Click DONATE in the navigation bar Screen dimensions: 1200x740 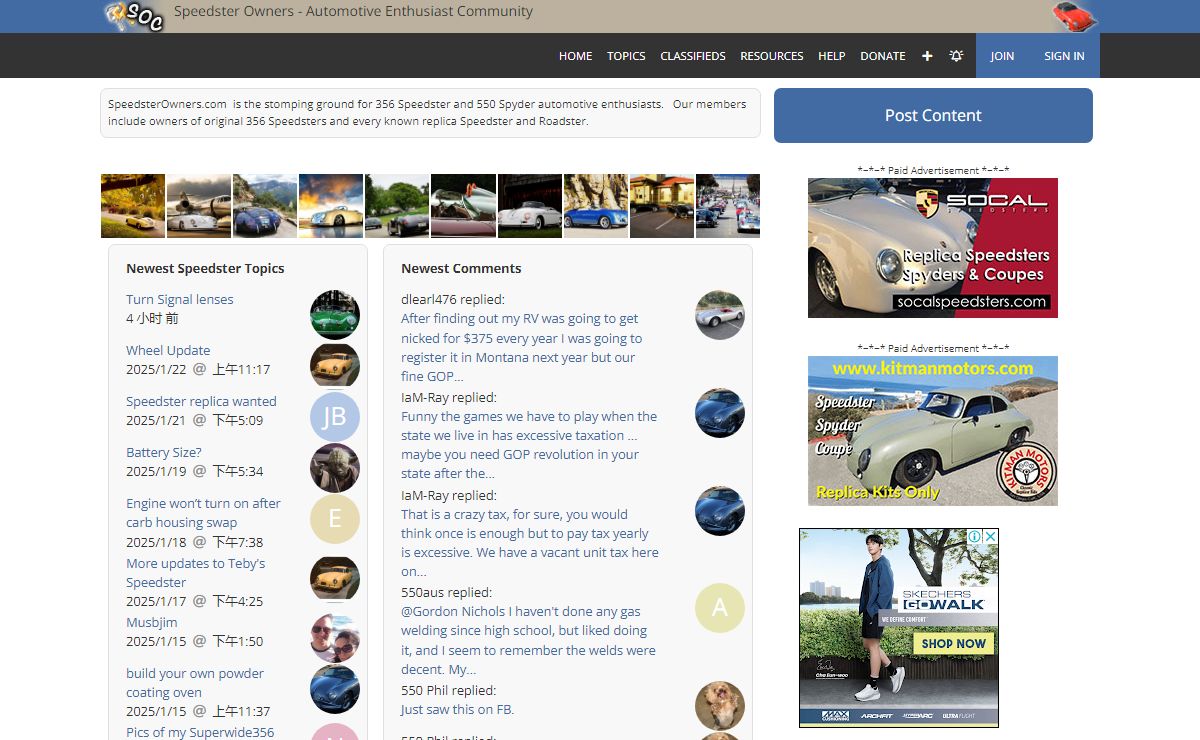coord(883,56)
